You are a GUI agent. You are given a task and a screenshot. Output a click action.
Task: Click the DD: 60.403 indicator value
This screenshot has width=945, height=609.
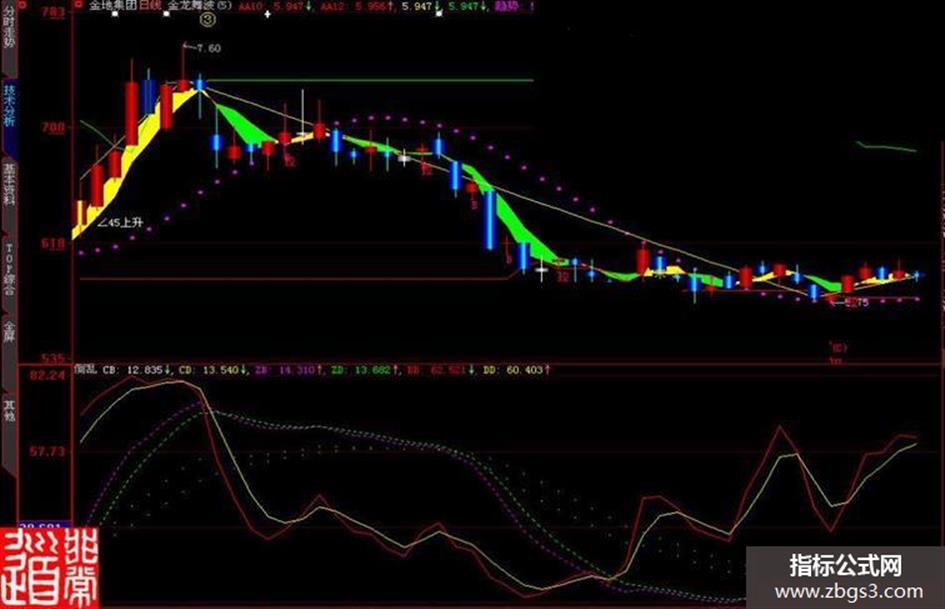pyautogui.click(x=516, y=370)
